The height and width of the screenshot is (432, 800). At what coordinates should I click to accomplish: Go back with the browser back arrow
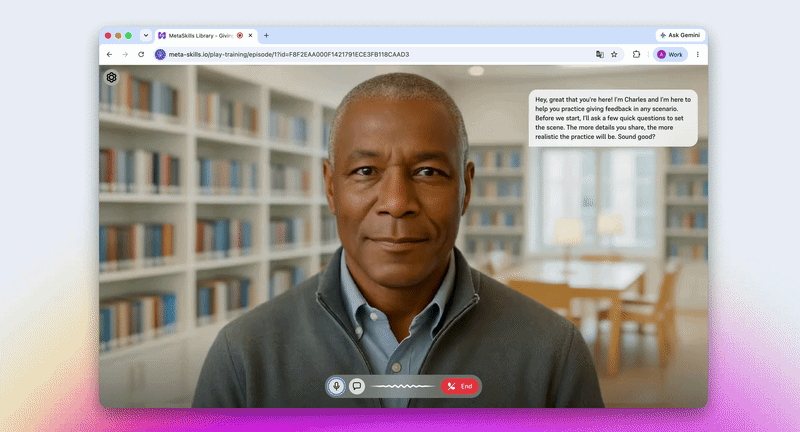[109, 55]
